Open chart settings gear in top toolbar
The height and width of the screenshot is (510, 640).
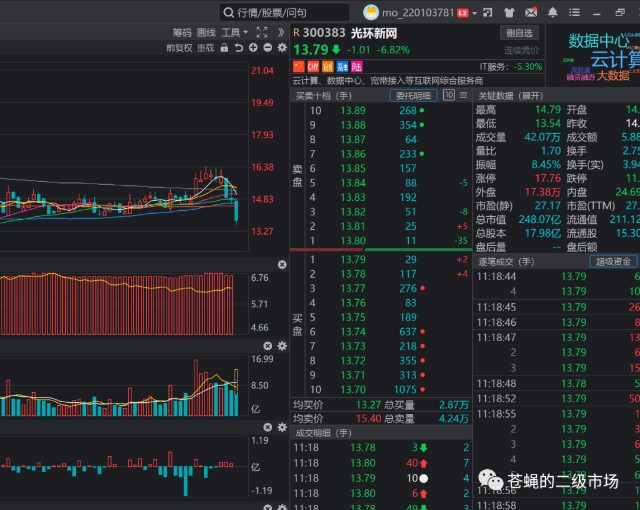click(x=282, y=48)
